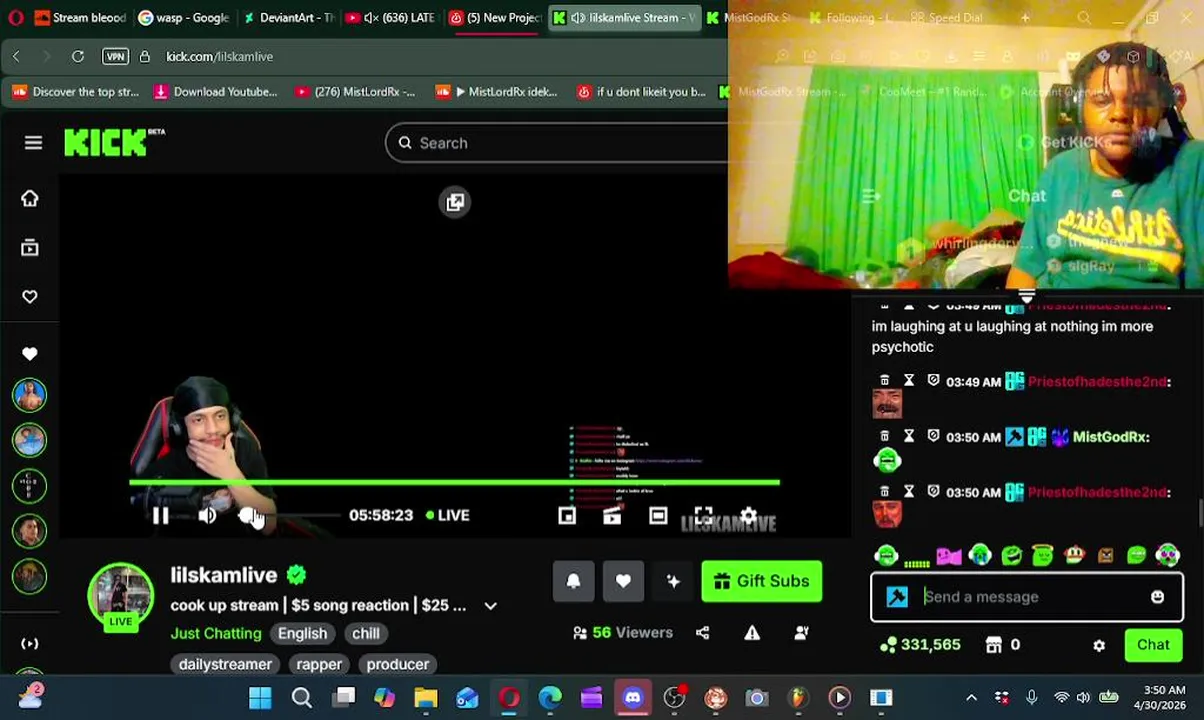Expand the stream title chevron
Screen dimensions: 1204x720
coord(490,606)
